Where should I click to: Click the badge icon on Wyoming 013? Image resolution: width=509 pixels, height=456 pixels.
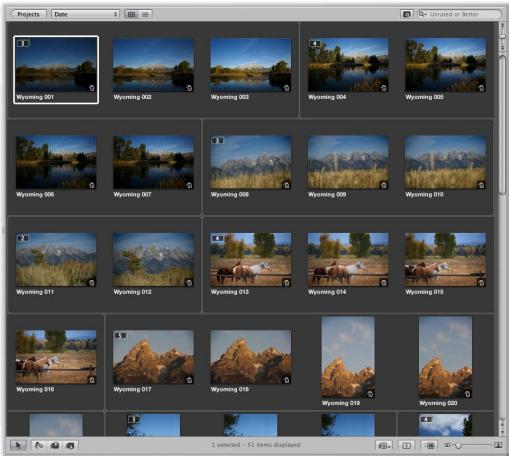pyautogui.click(x=286, y=283)
